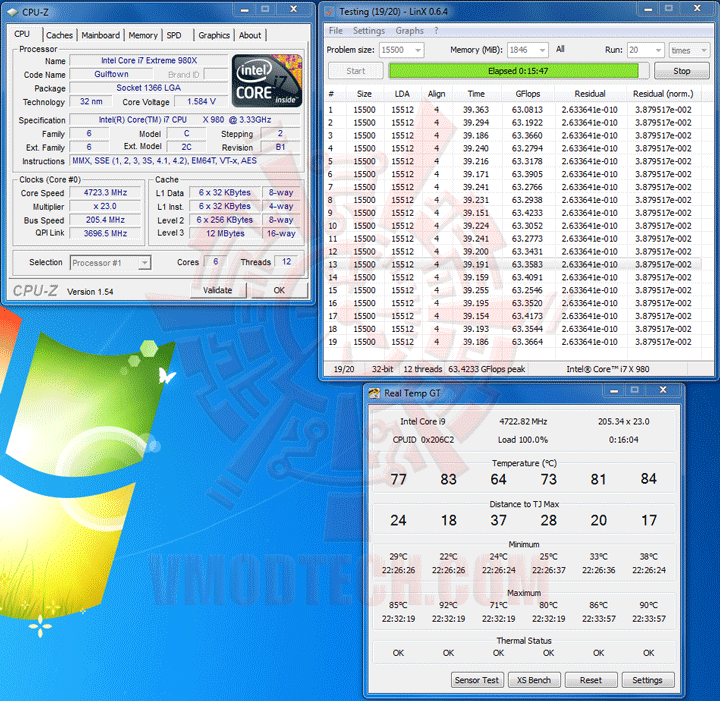Minimize the LinX window
The image size is (720, 701).
[x=648, y=9]
